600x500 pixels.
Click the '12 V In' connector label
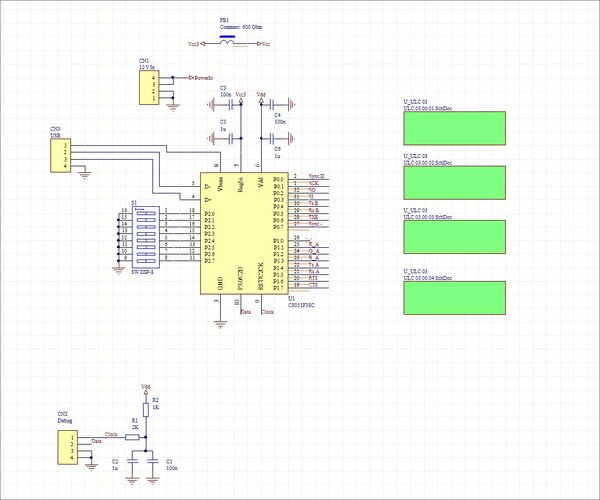point(147,67)
